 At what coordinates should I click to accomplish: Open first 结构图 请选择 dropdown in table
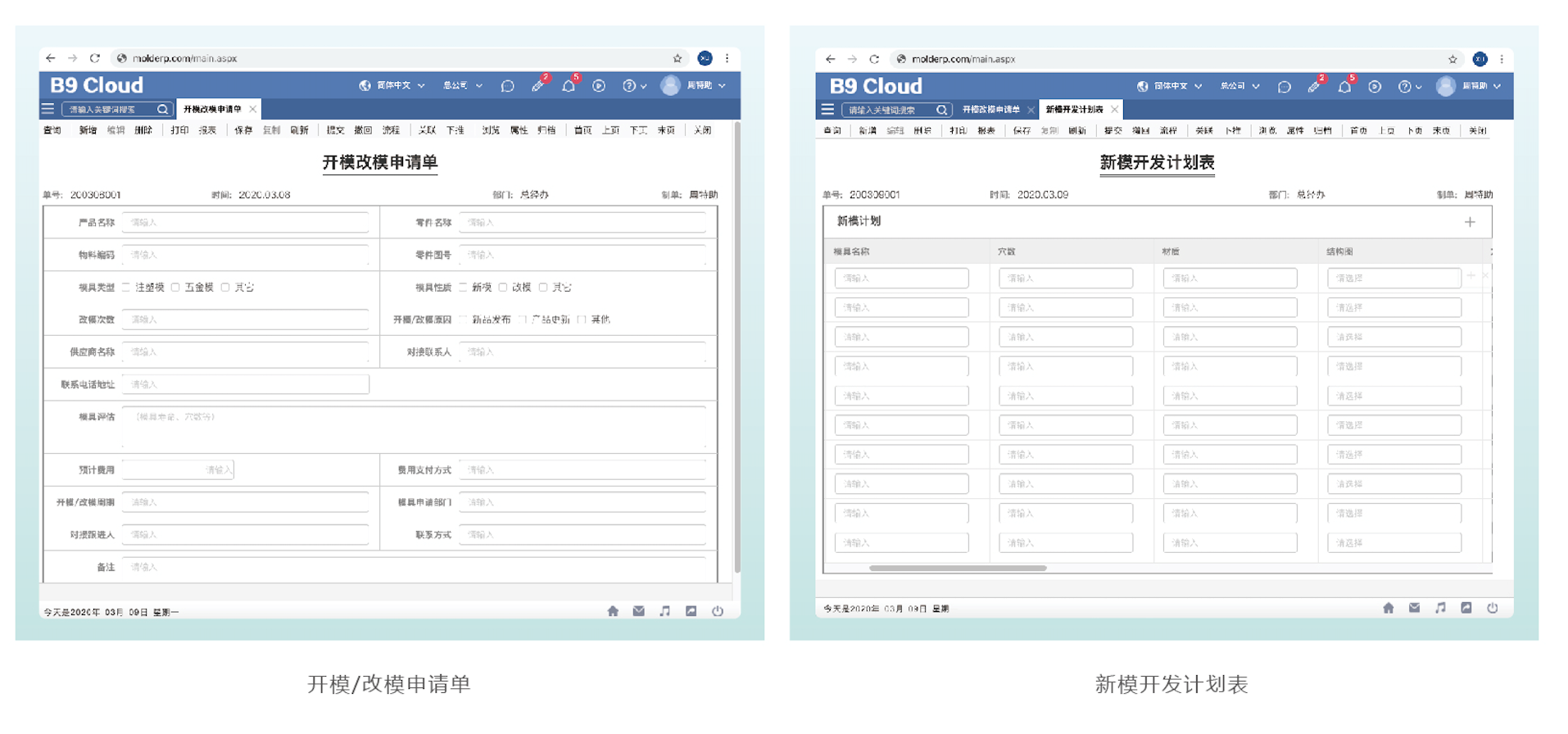click(x=1393, y=279)
